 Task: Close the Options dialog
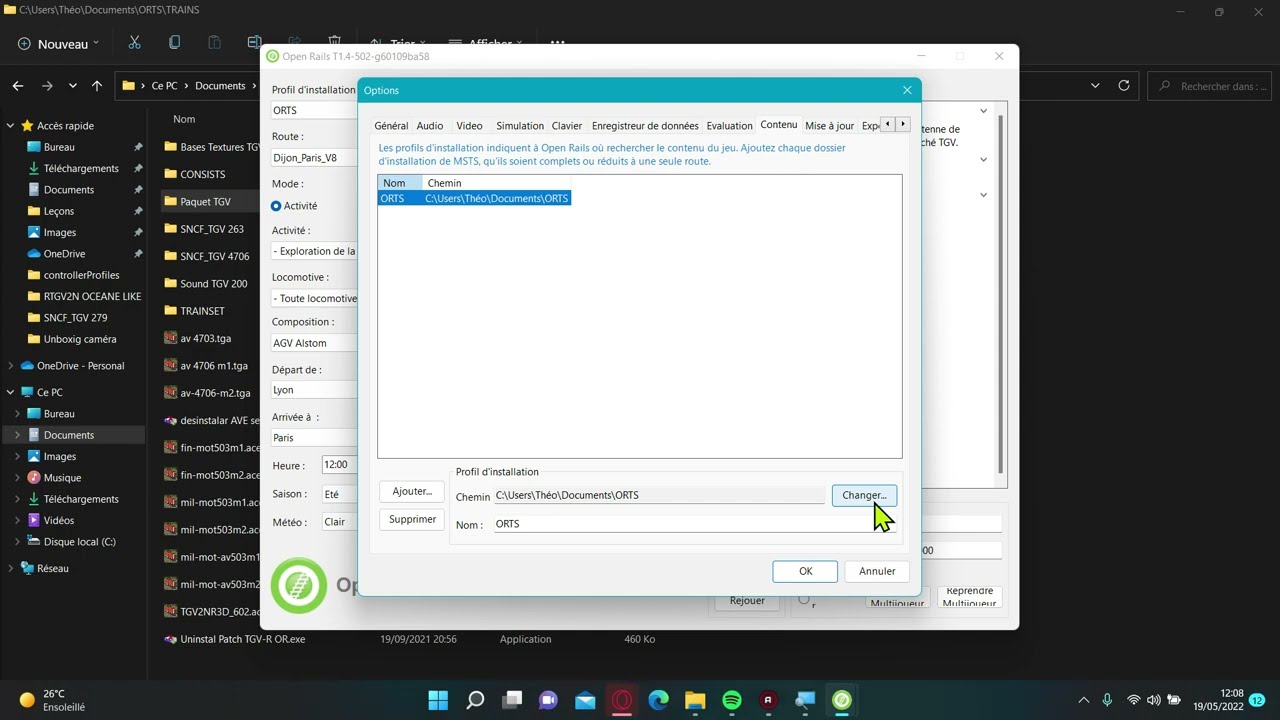(907, 90)
